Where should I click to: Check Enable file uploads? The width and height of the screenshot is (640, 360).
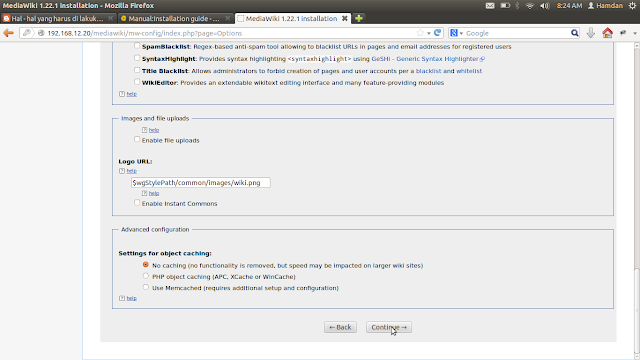pos(137,140)
